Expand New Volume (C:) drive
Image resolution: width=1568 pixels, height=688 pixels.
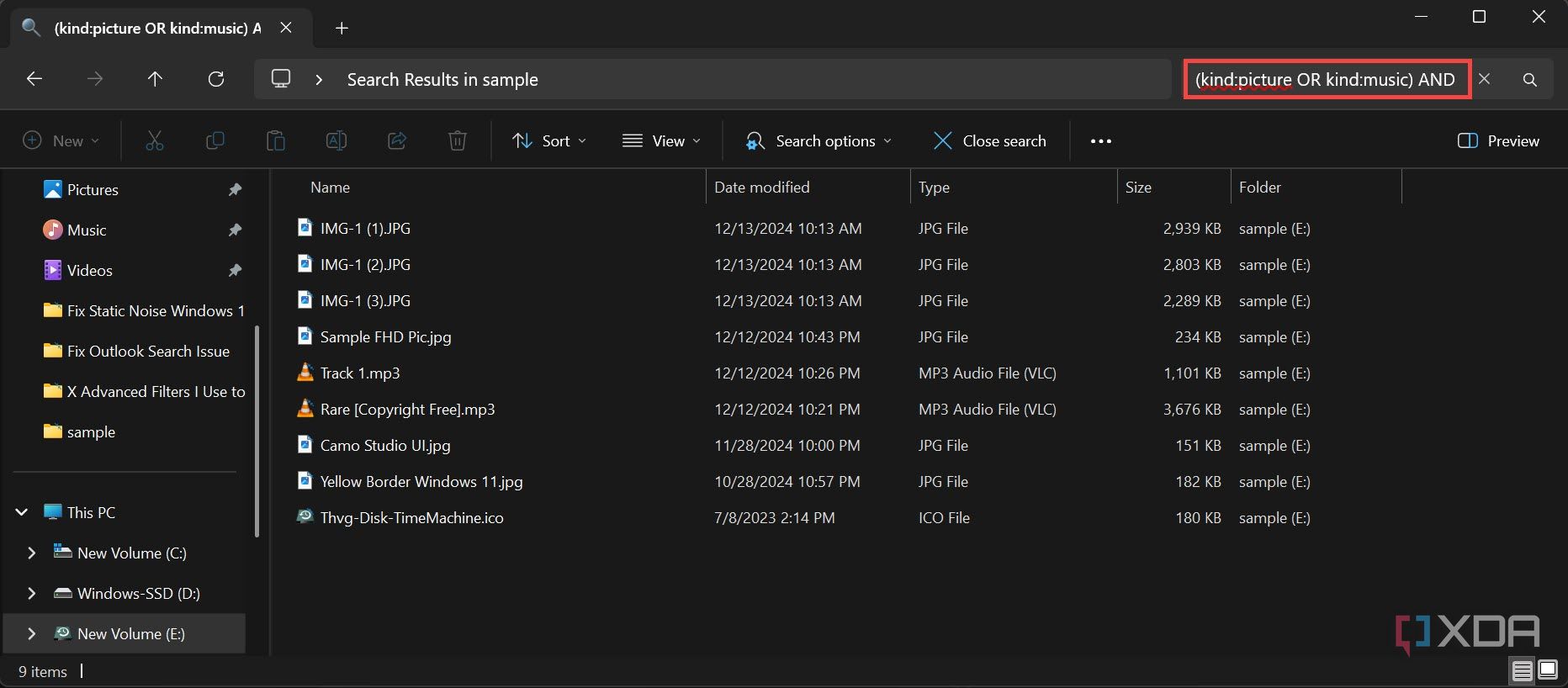tap(32, 553)
